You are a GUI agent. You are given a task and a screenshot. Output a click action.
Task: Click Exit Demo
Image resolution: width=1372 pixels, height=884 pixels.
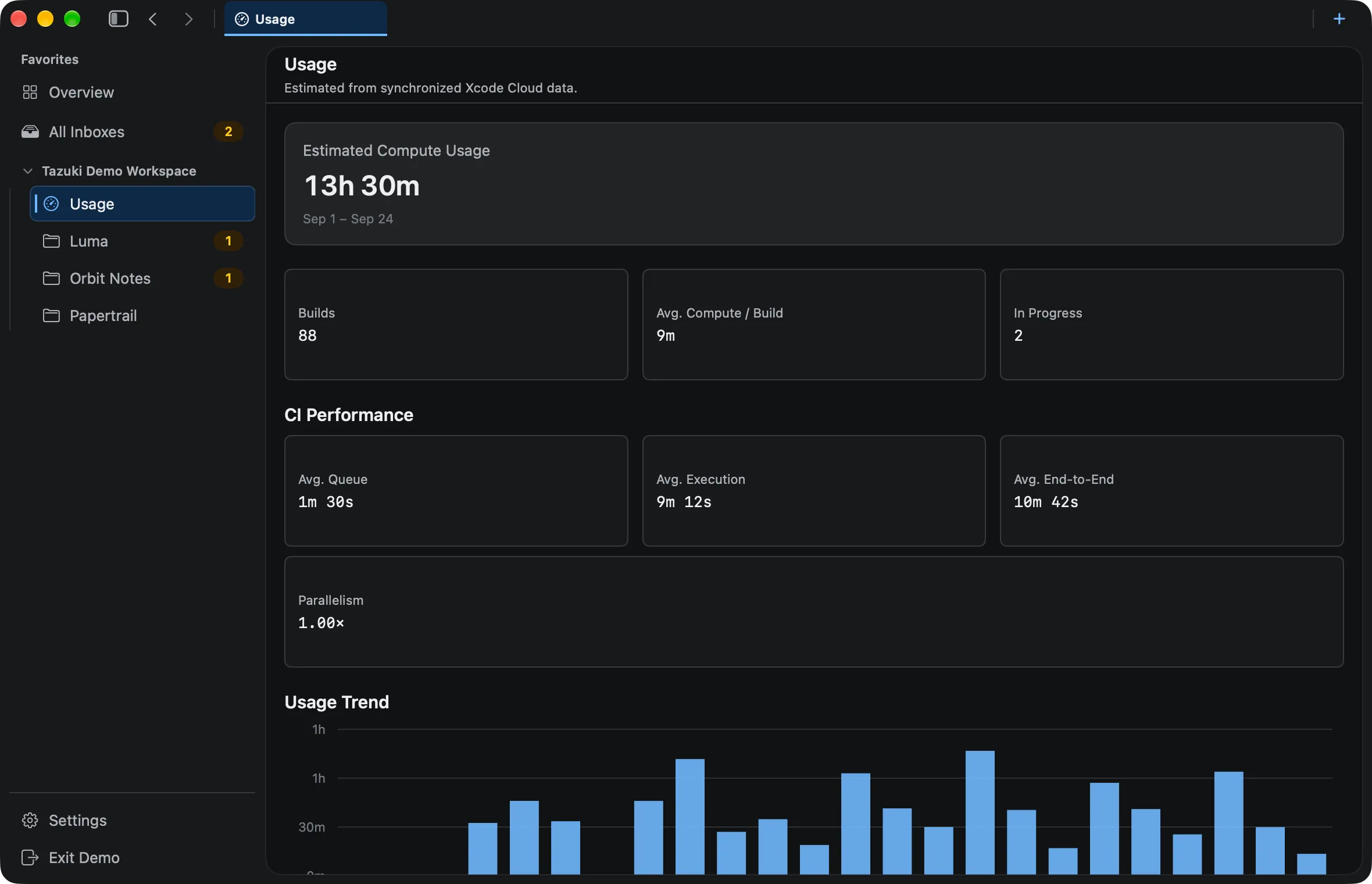point(133,857)
